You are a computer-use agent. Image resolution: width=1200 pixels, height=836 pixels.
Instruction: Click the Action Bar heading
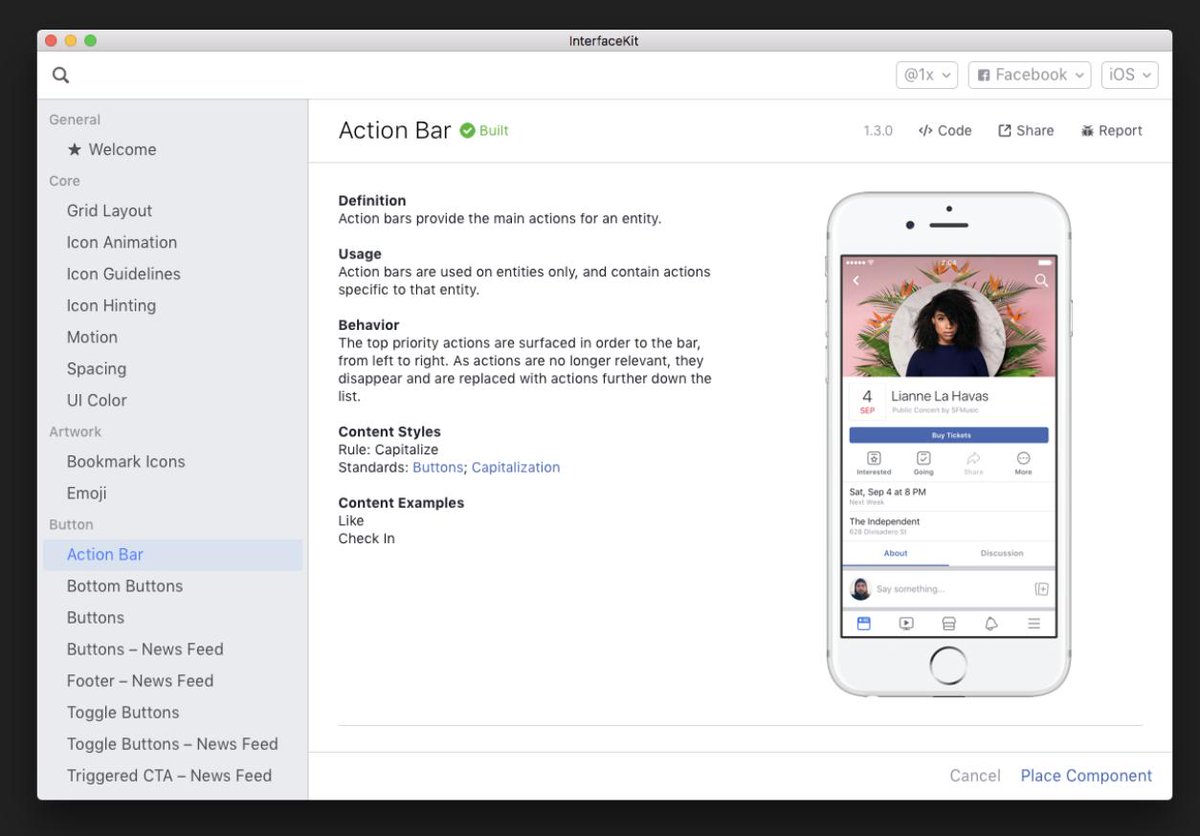[395, 131]
